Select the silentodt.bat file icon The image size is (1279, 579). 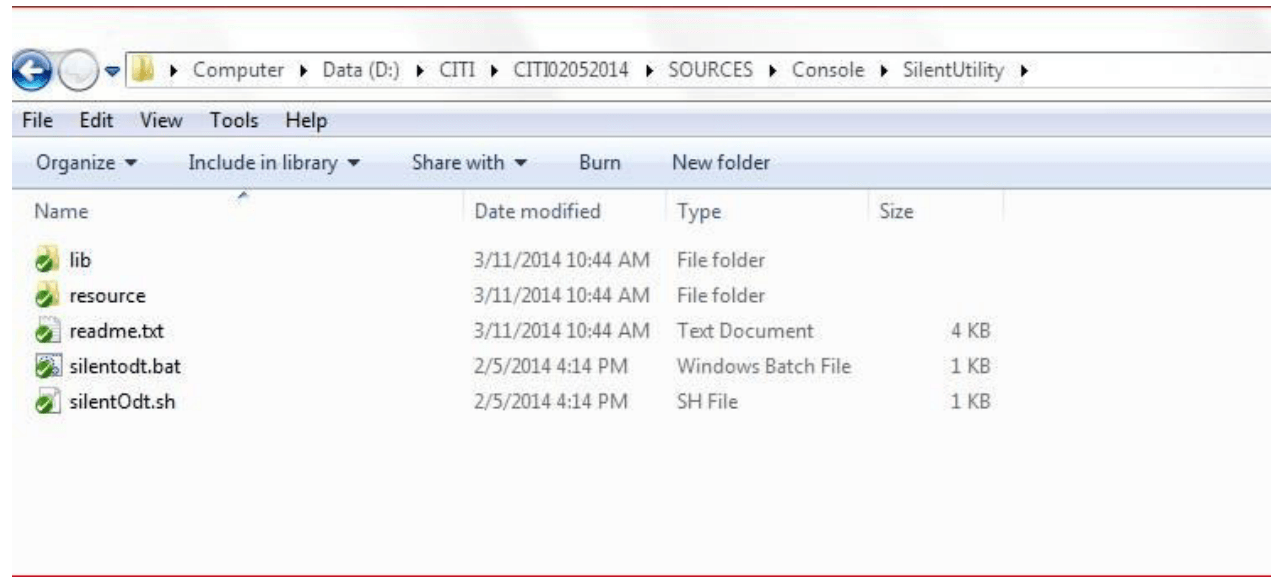46,366
